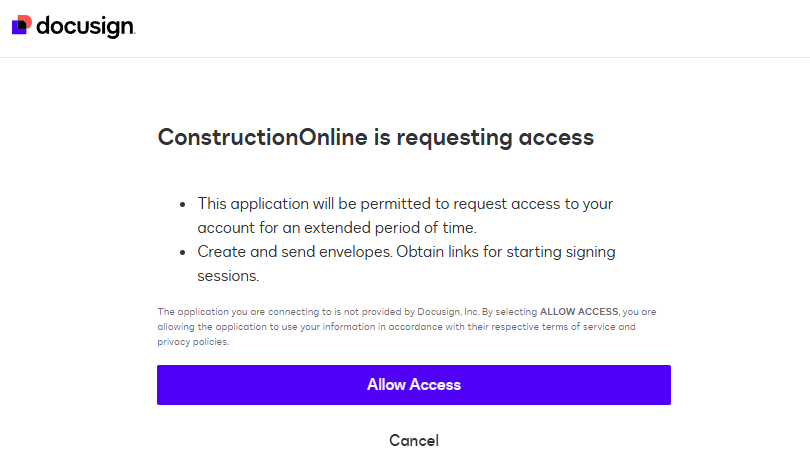Click the 'ConstructionOnline is requesting access' heading
Image resolution: width=810 pixels, height=462 pixels.
point(376,138)
